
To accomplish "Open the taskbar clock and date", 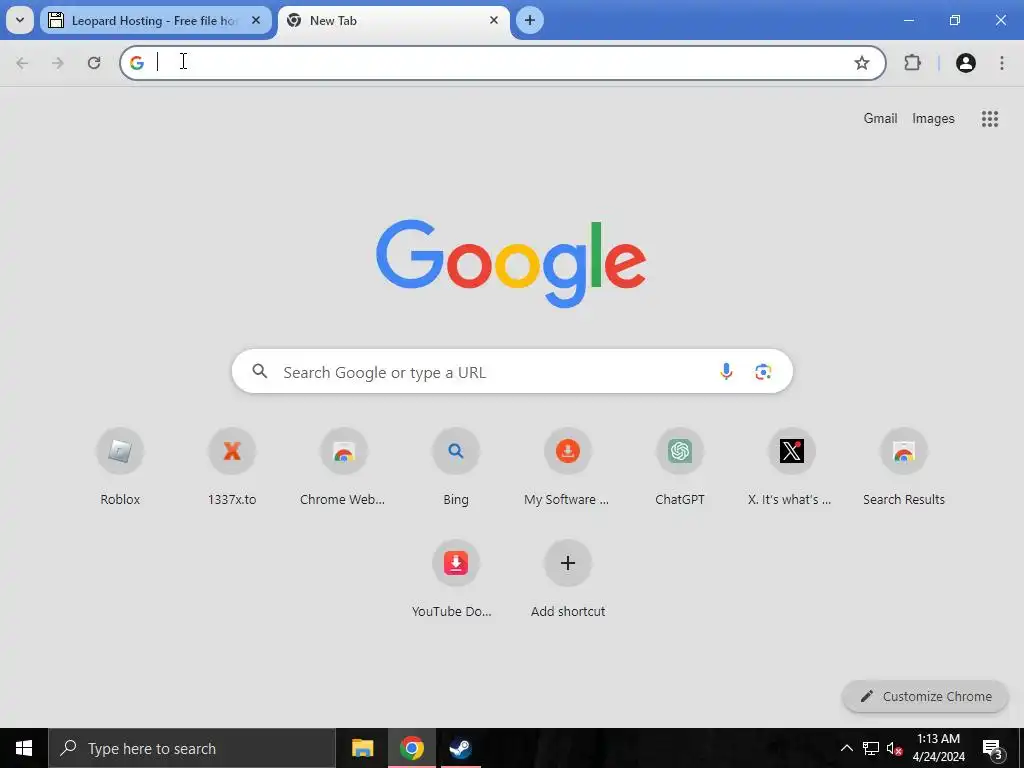I will coord(938,748).
